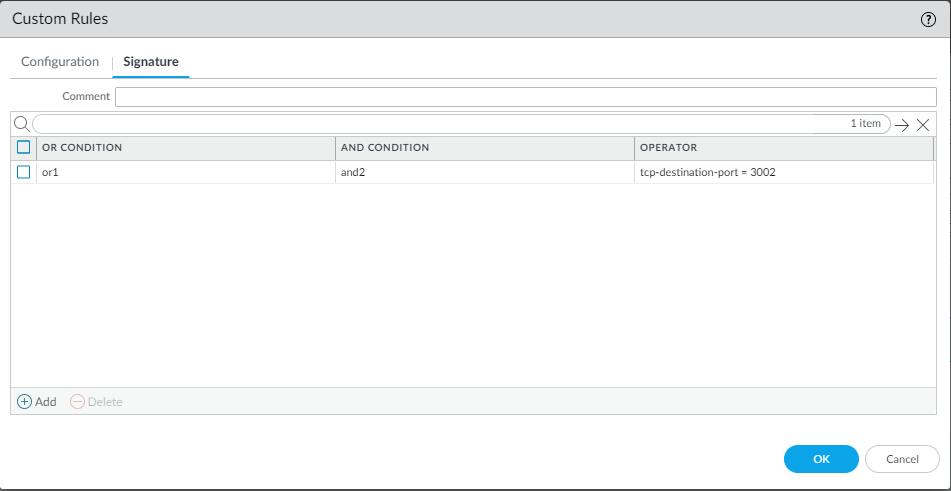Click the 1 item count label
The image size is (951, 491).
pos(865,124)
